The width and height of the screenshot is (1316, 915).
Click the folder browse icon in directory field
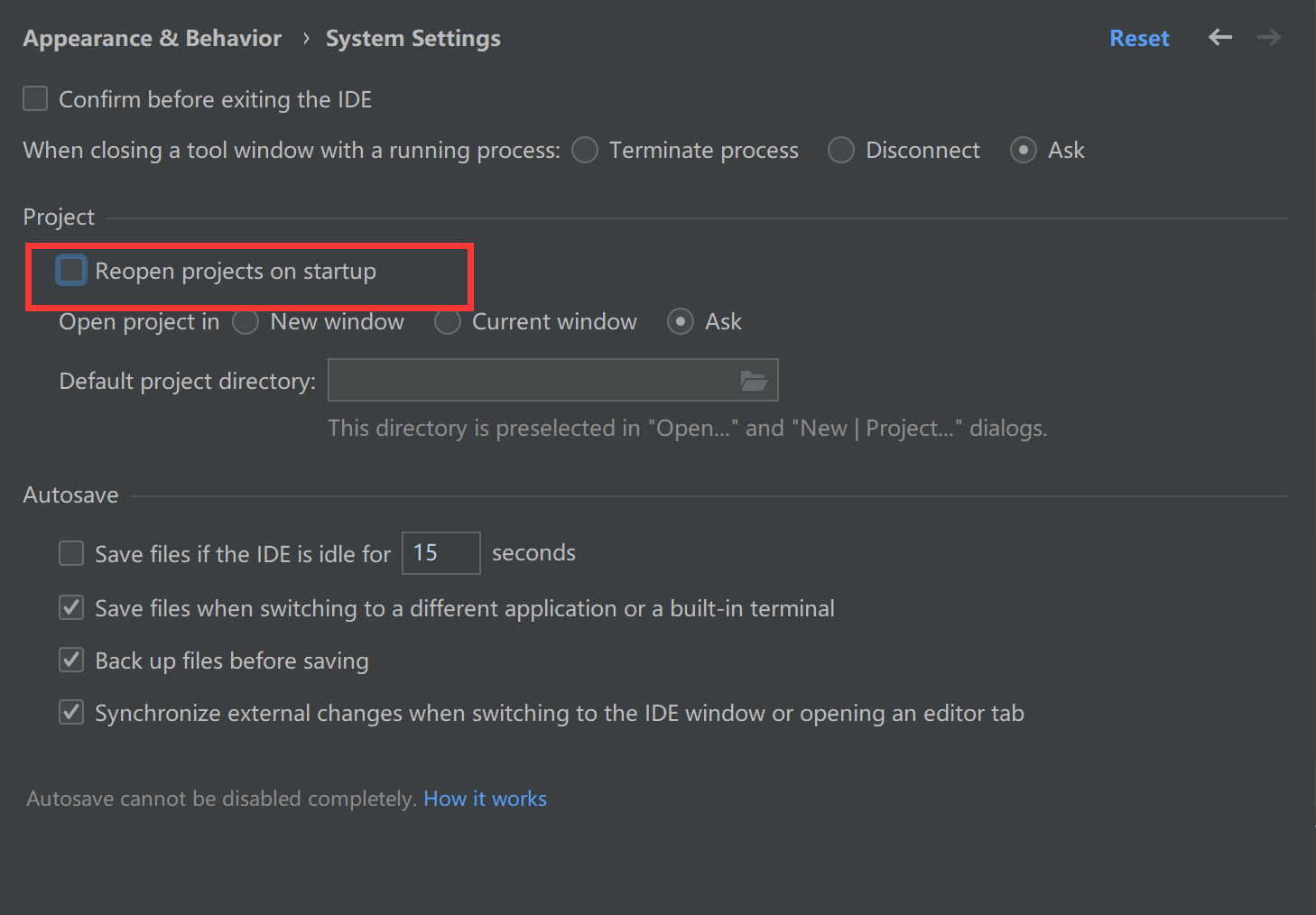coord(753,381)
